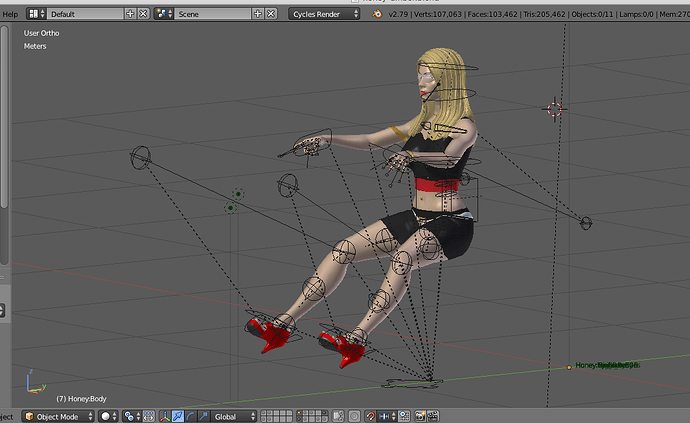
Task: Toggle manipulate center points only
Action: point(149,416)
